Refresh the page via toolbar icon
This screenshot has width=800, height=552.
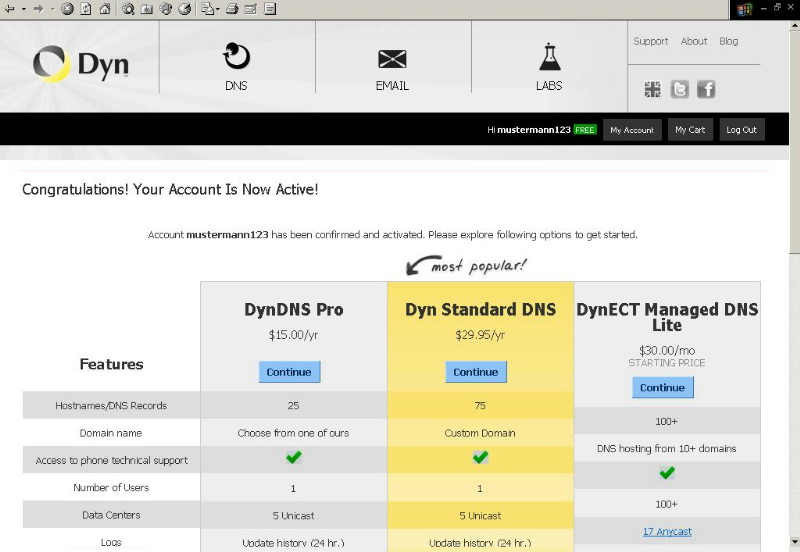click(x=86, y=9)
